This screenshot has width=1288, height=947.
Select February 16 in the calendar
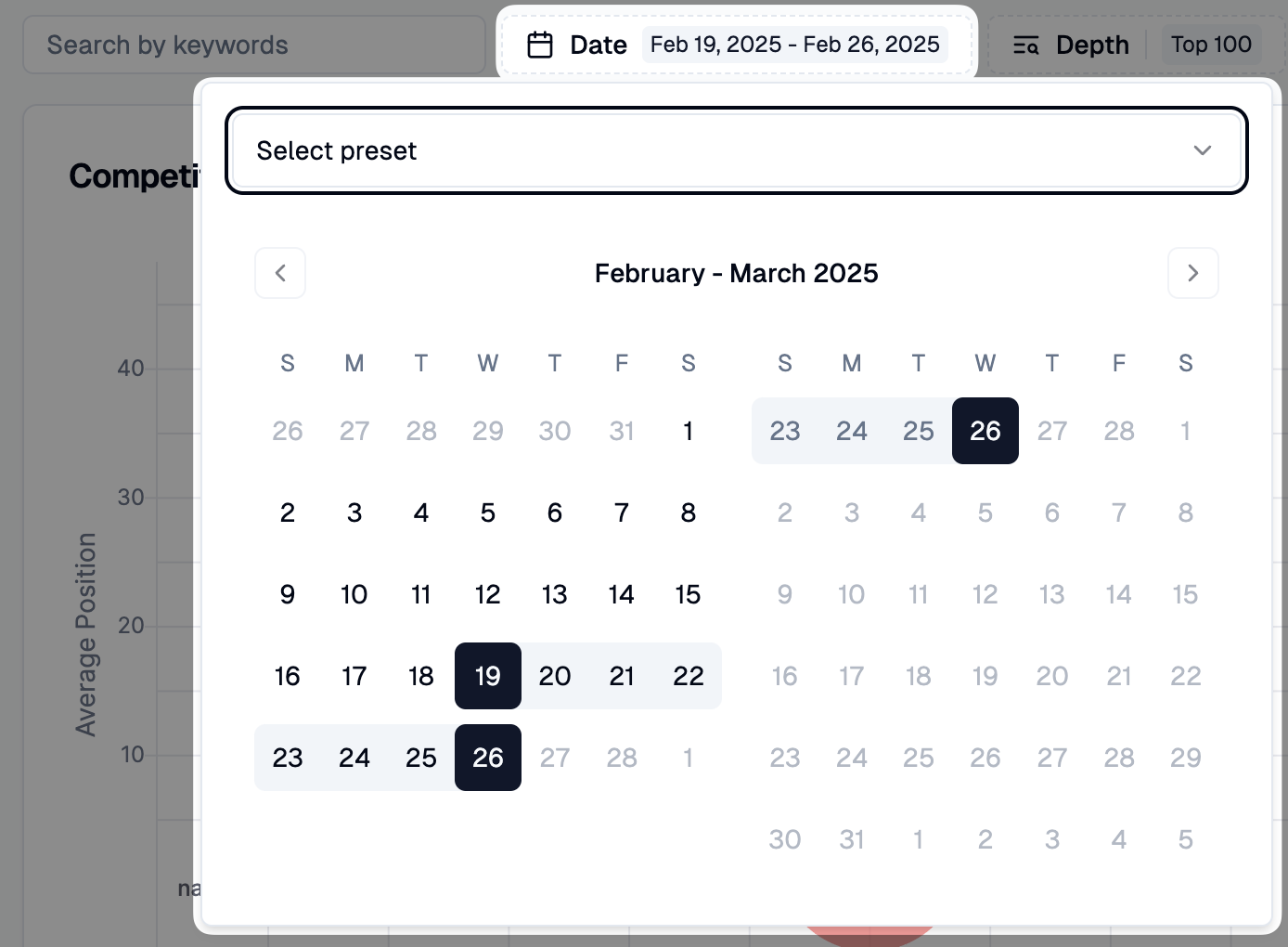click(288, 676)
